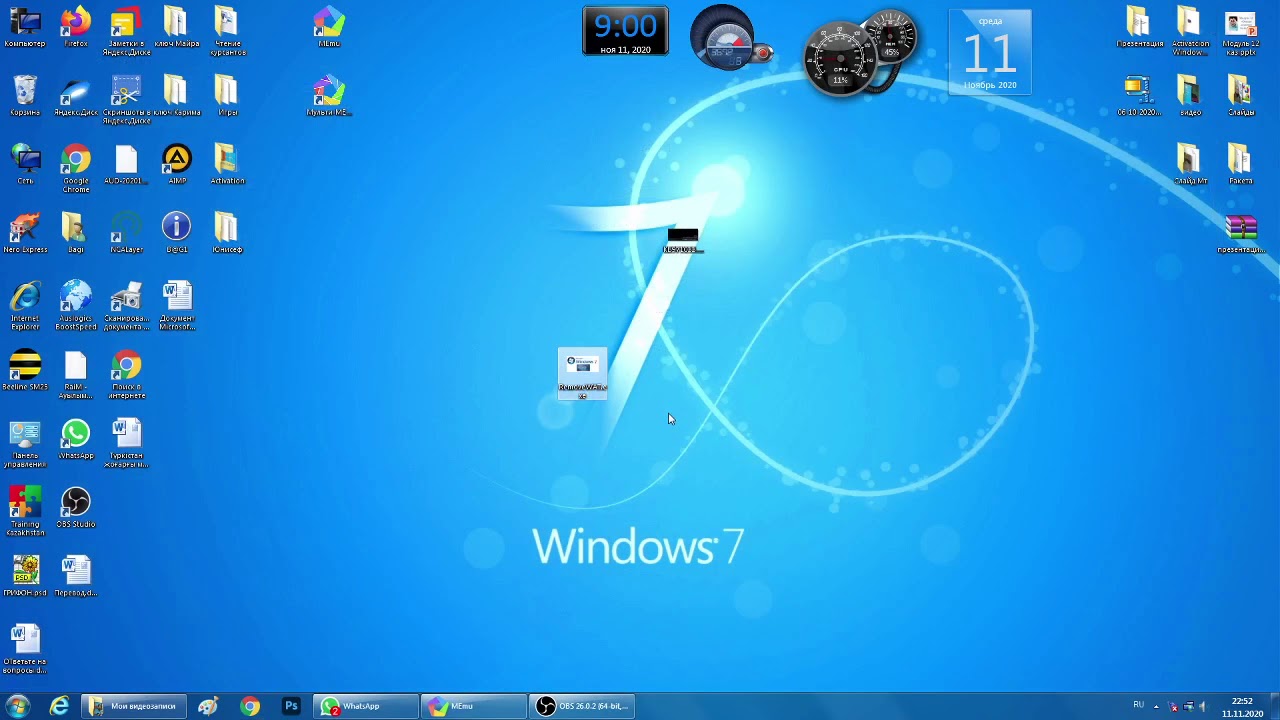Select the RaiM - Ауылым file
1280x720 pixels.
[x=75, y=375]
